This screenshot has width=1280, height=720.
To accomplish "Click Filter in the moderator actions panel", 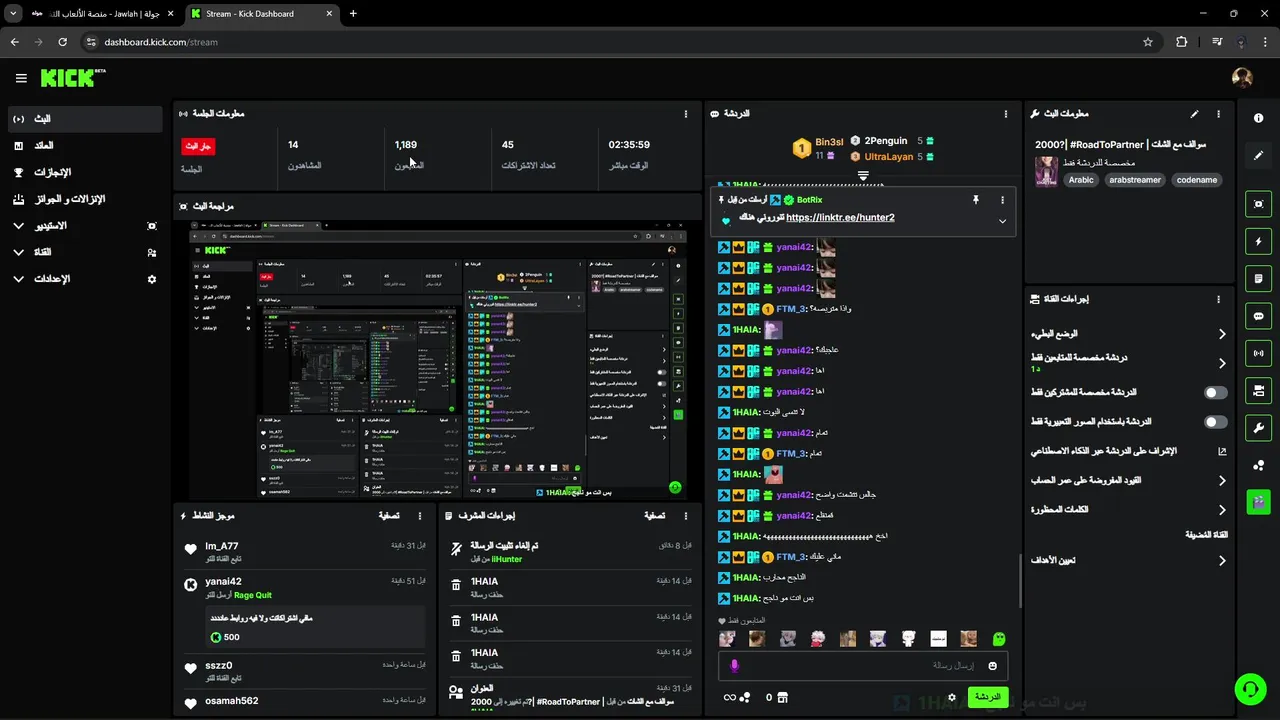I will pyautogui.click(x=654, y=516).
